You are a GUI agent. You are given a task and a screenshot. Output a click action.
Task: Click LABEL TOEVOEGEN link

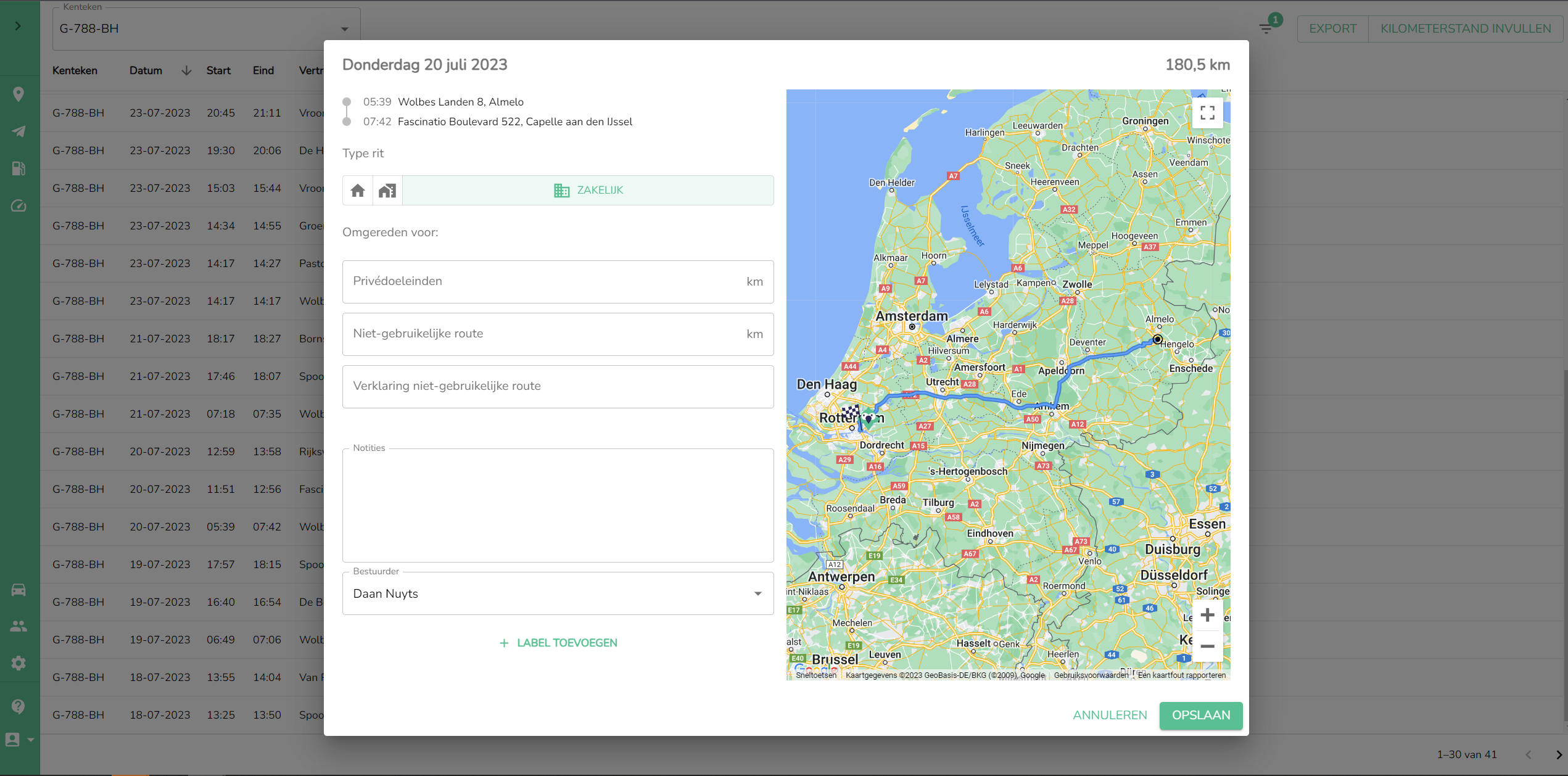coord(558,643)
